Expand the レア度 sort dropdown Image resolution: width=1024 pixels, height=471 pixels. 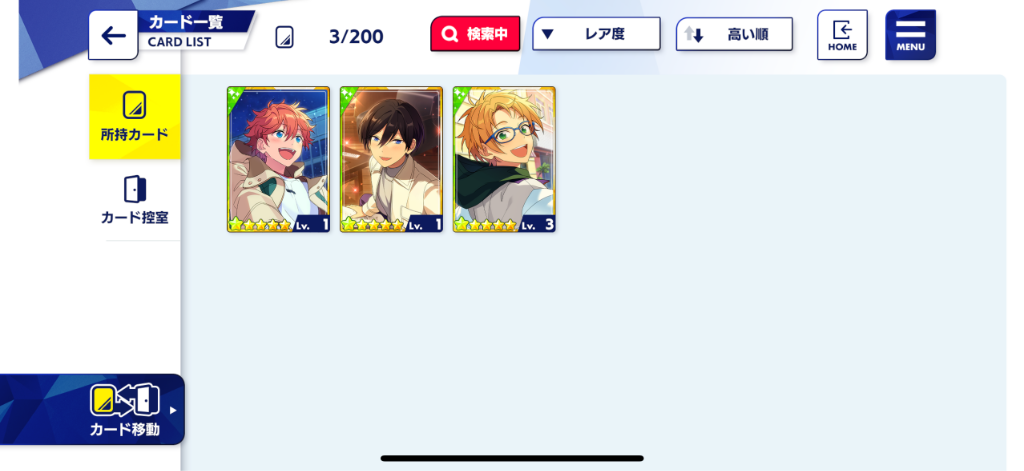[596, 34]
